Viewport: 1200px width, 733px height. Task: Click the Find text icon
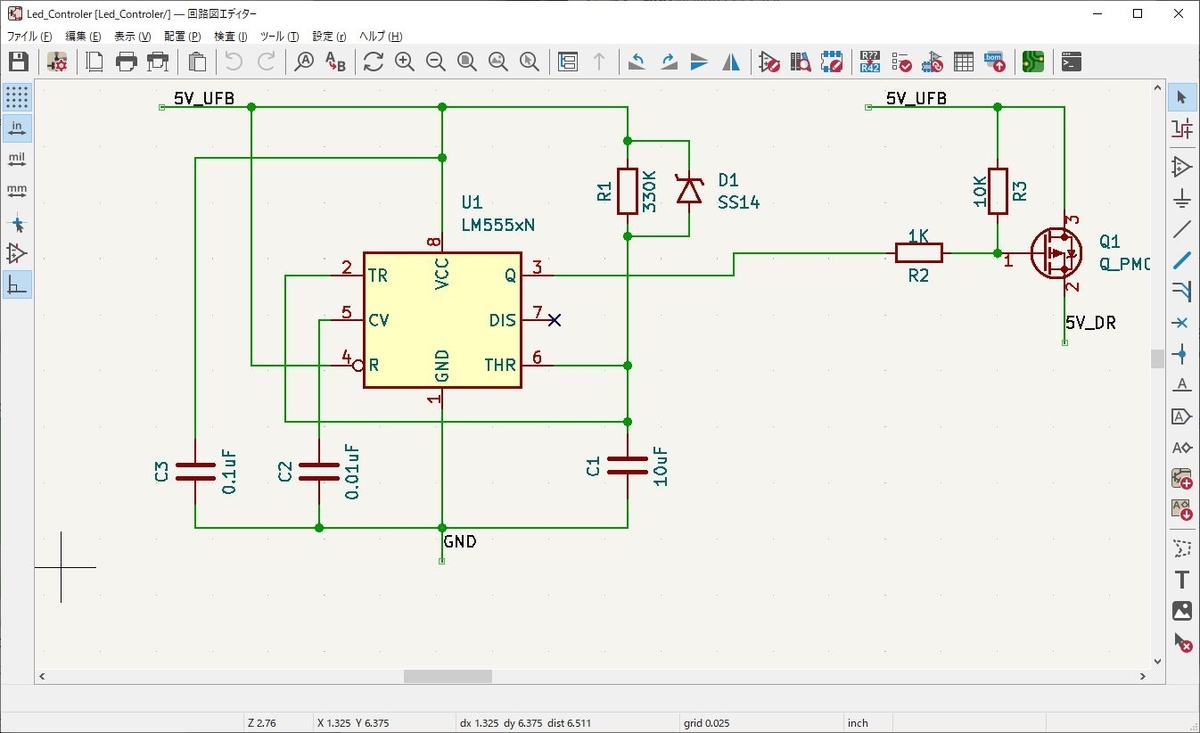coord(304,62)
